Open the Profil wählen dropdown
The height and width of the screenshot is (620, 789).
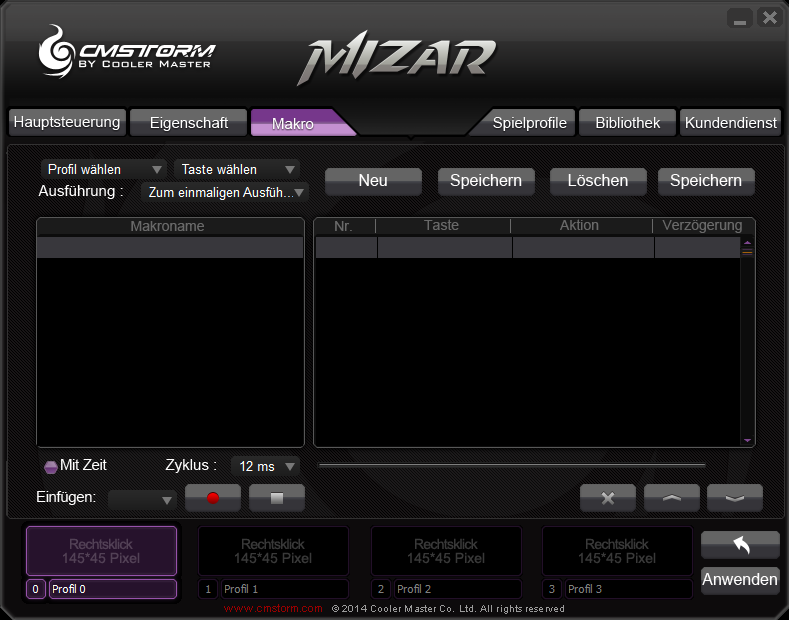click(x=104, y=170)
